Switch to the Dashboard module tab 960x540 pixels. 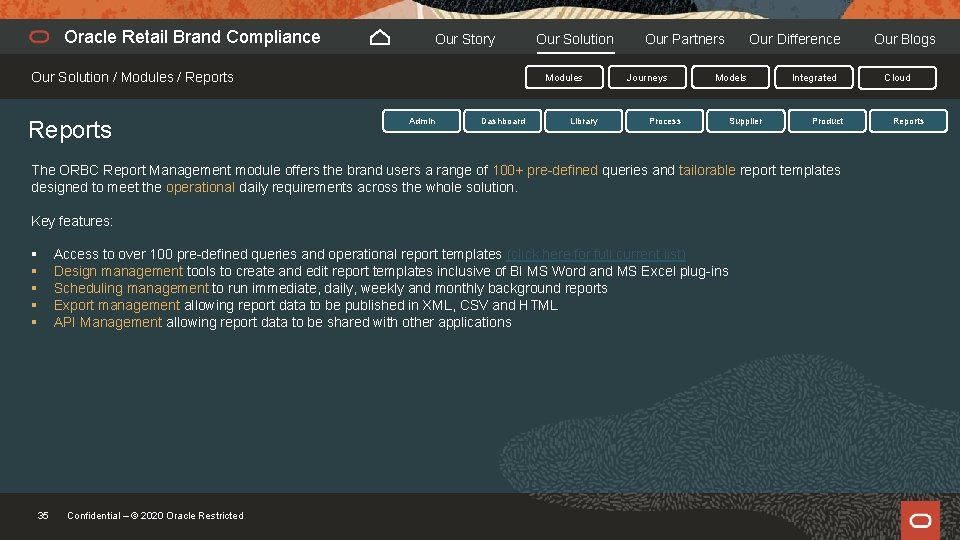503,121
